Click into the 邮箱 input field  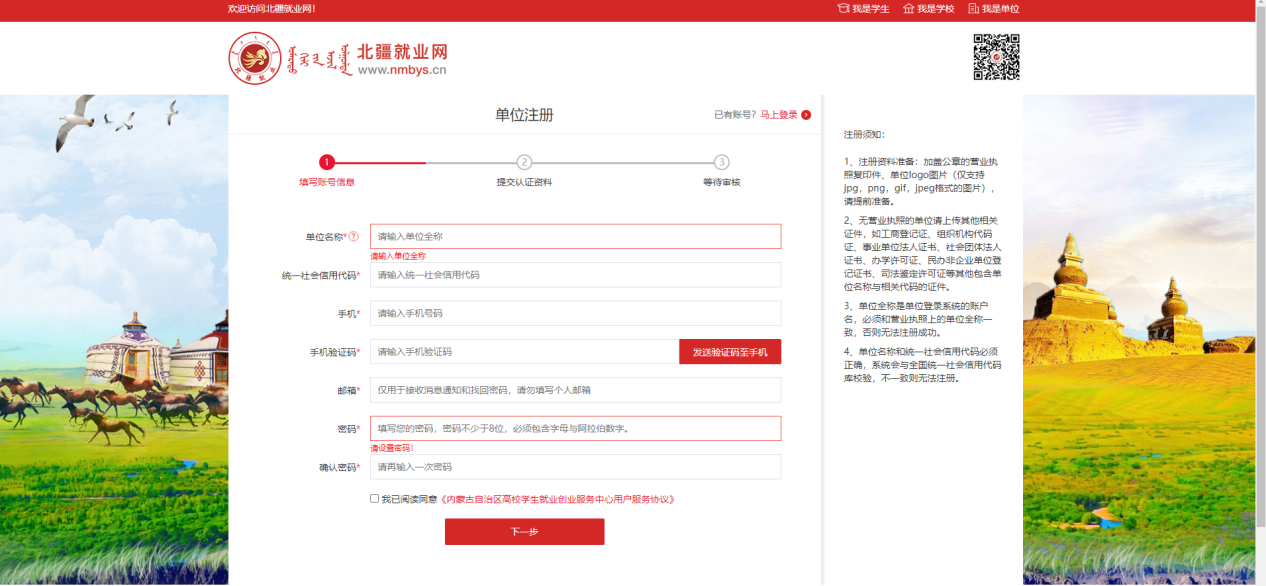tap(575, 390)
